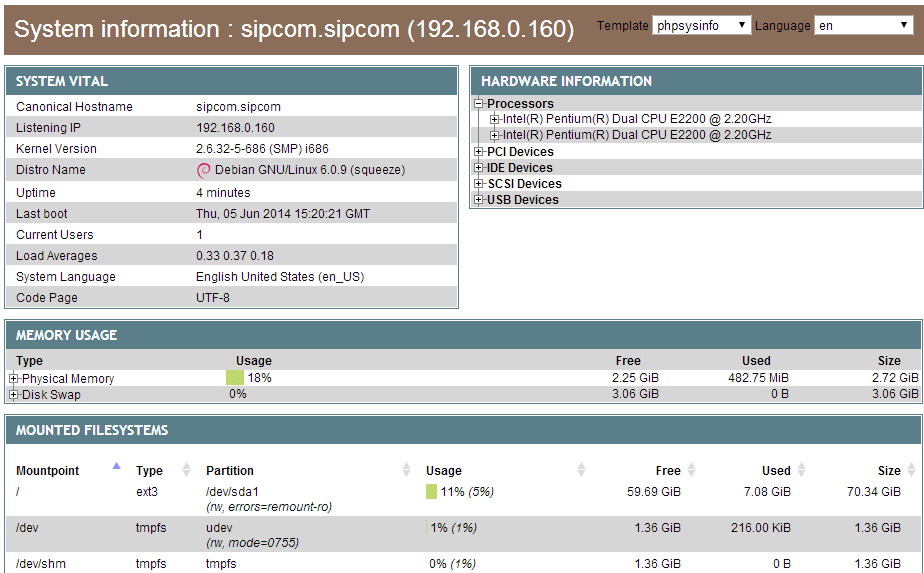Expand the USB Devices node

click(479, 200)
